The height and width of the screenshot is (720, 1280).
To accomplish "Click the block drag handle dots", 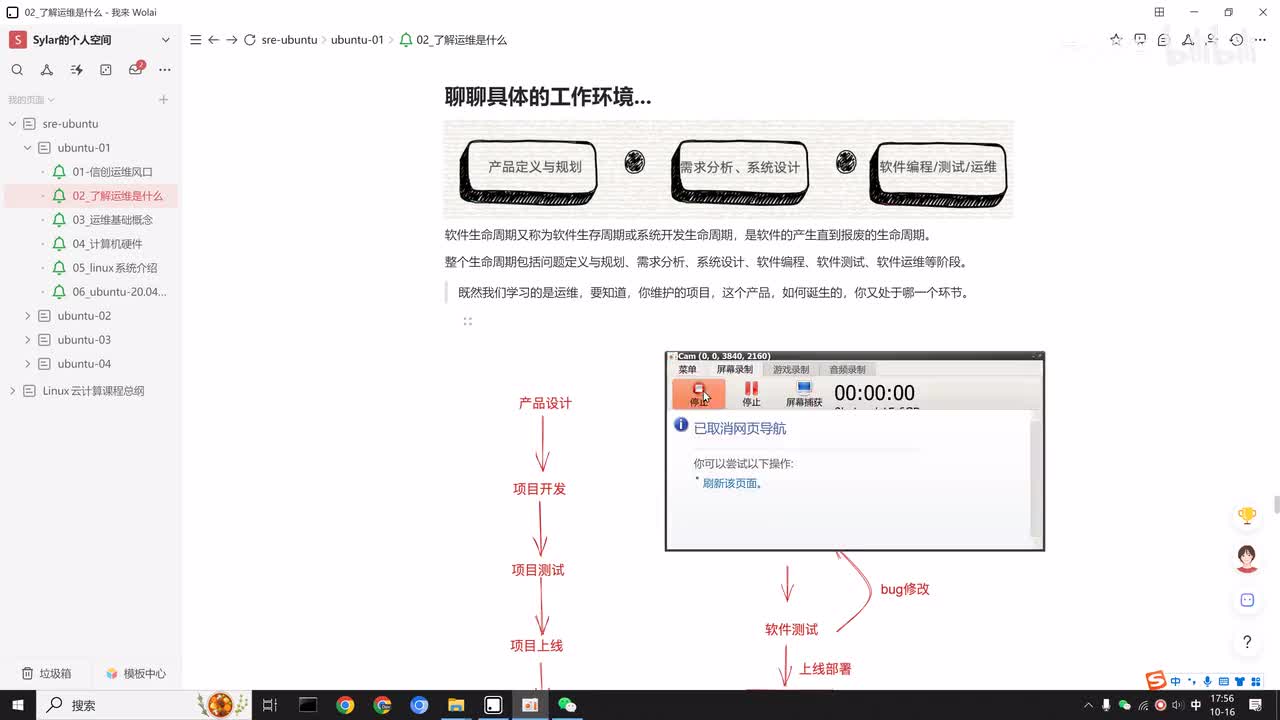I will (x=467, y=321).
